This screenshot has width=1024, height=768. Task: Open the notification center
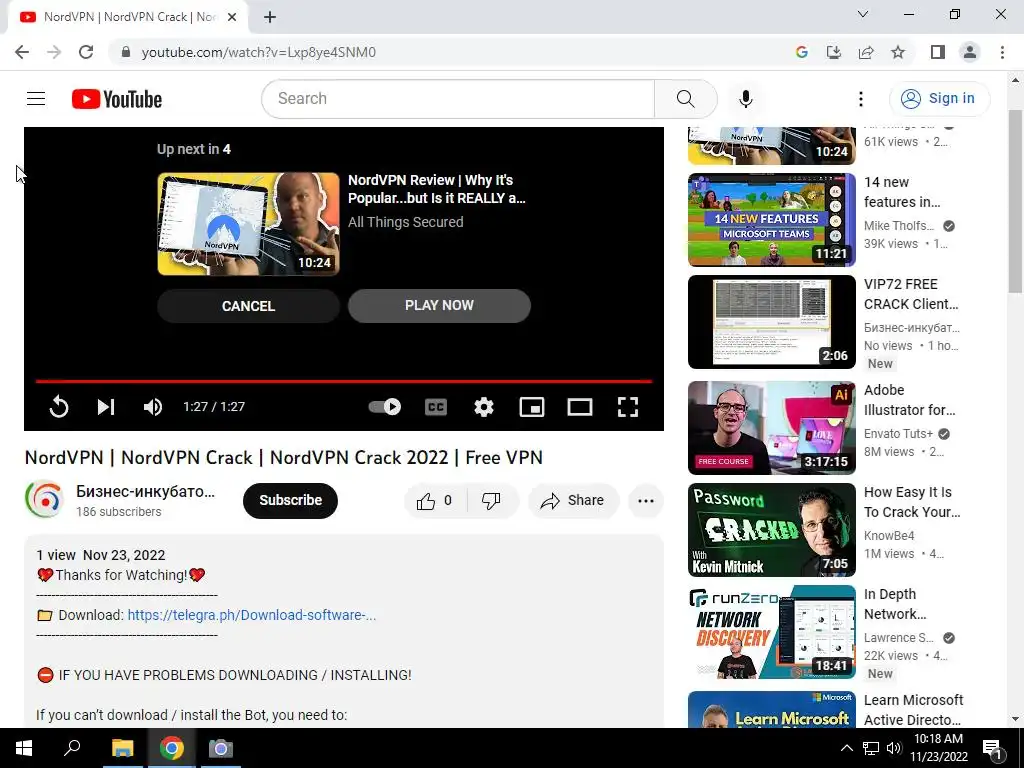point(993,748)
